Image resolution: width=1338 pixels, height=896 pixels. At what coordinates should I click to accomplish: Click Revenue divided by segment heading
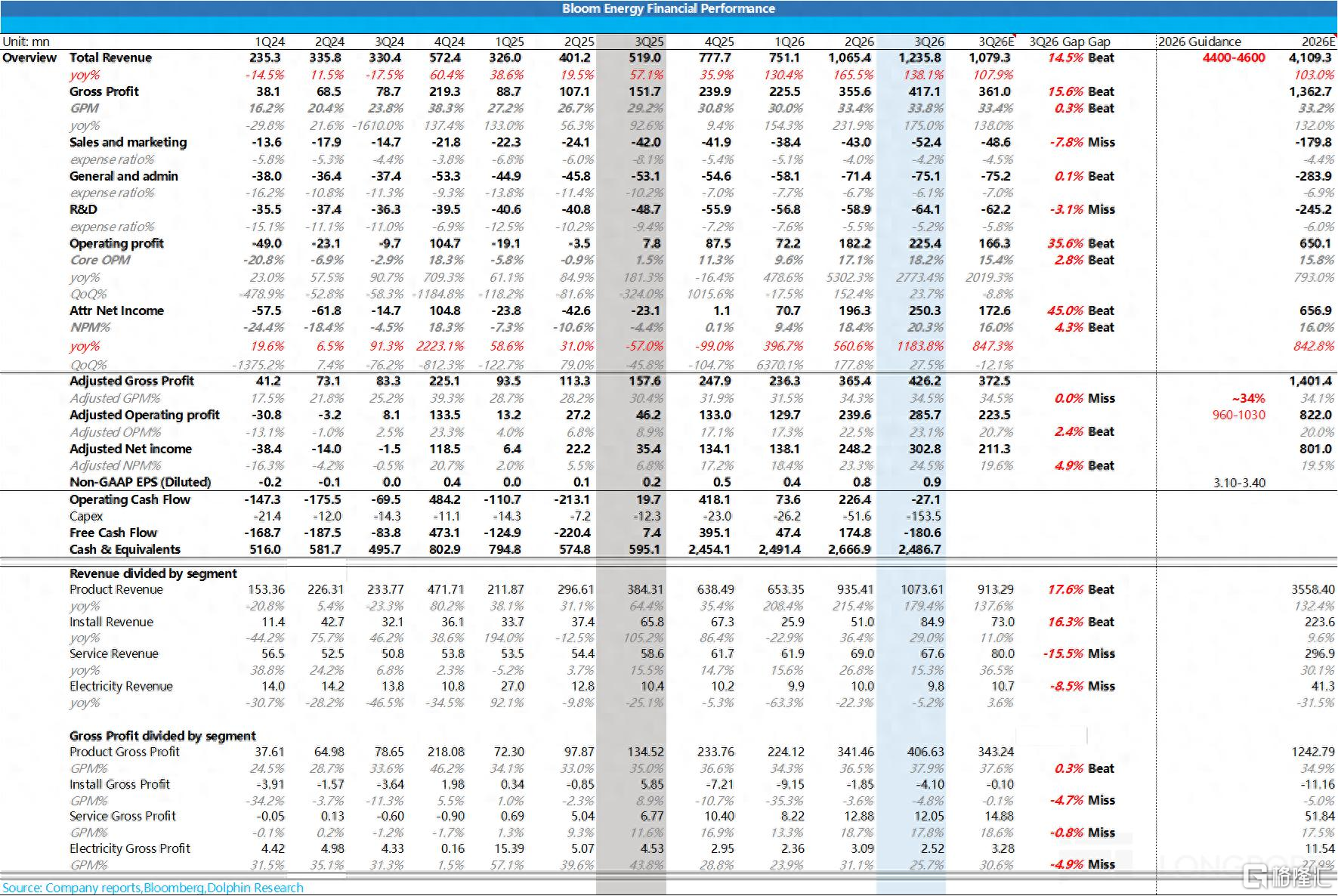[x=153, y=573]
